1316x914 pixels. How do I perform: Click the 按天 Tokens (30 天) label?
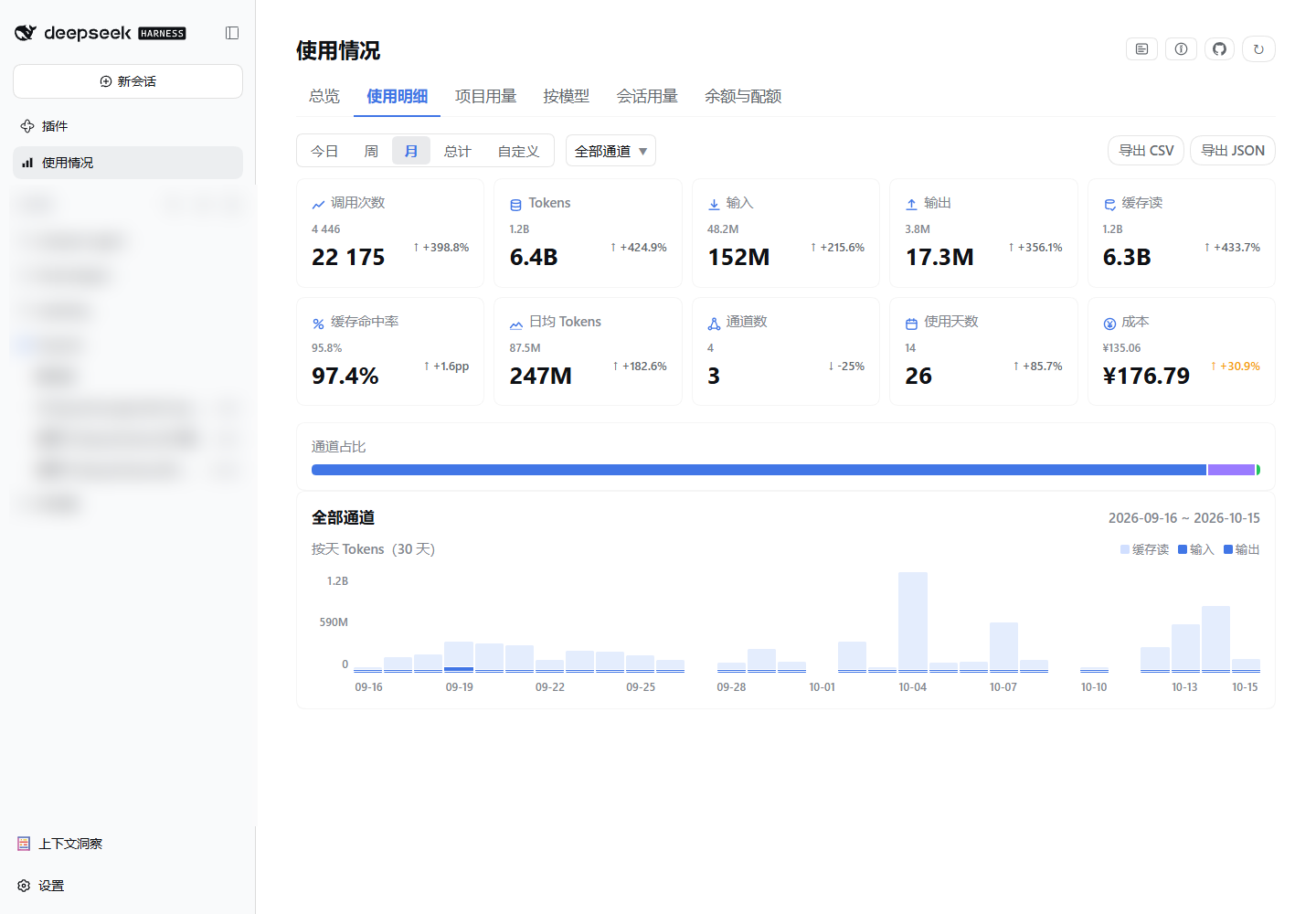pyautogui.click(x=373, y=549)
